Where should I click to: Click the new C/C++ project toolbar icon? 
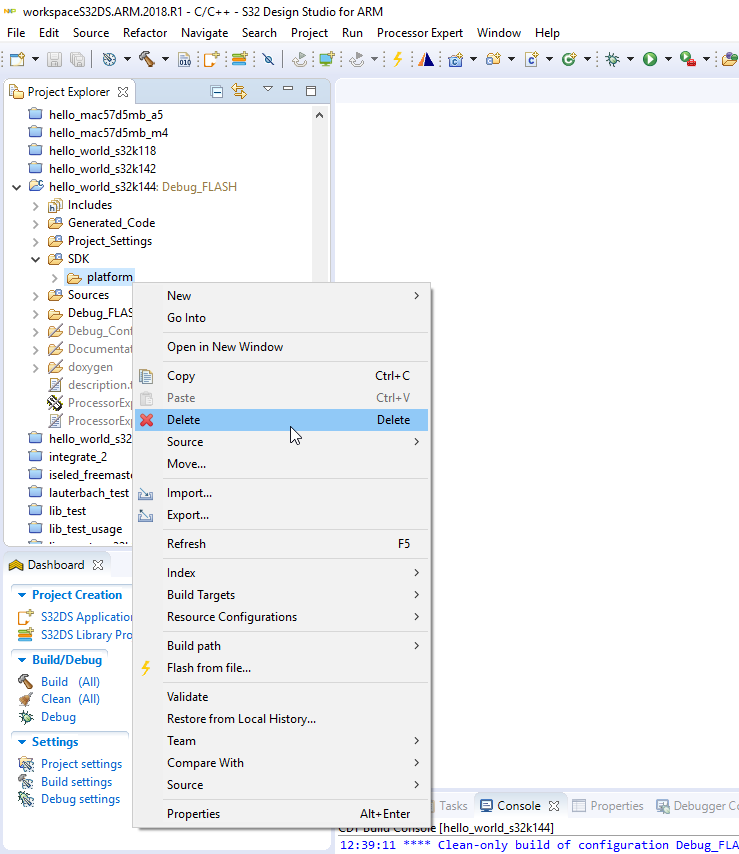click(x=455, y=59)
